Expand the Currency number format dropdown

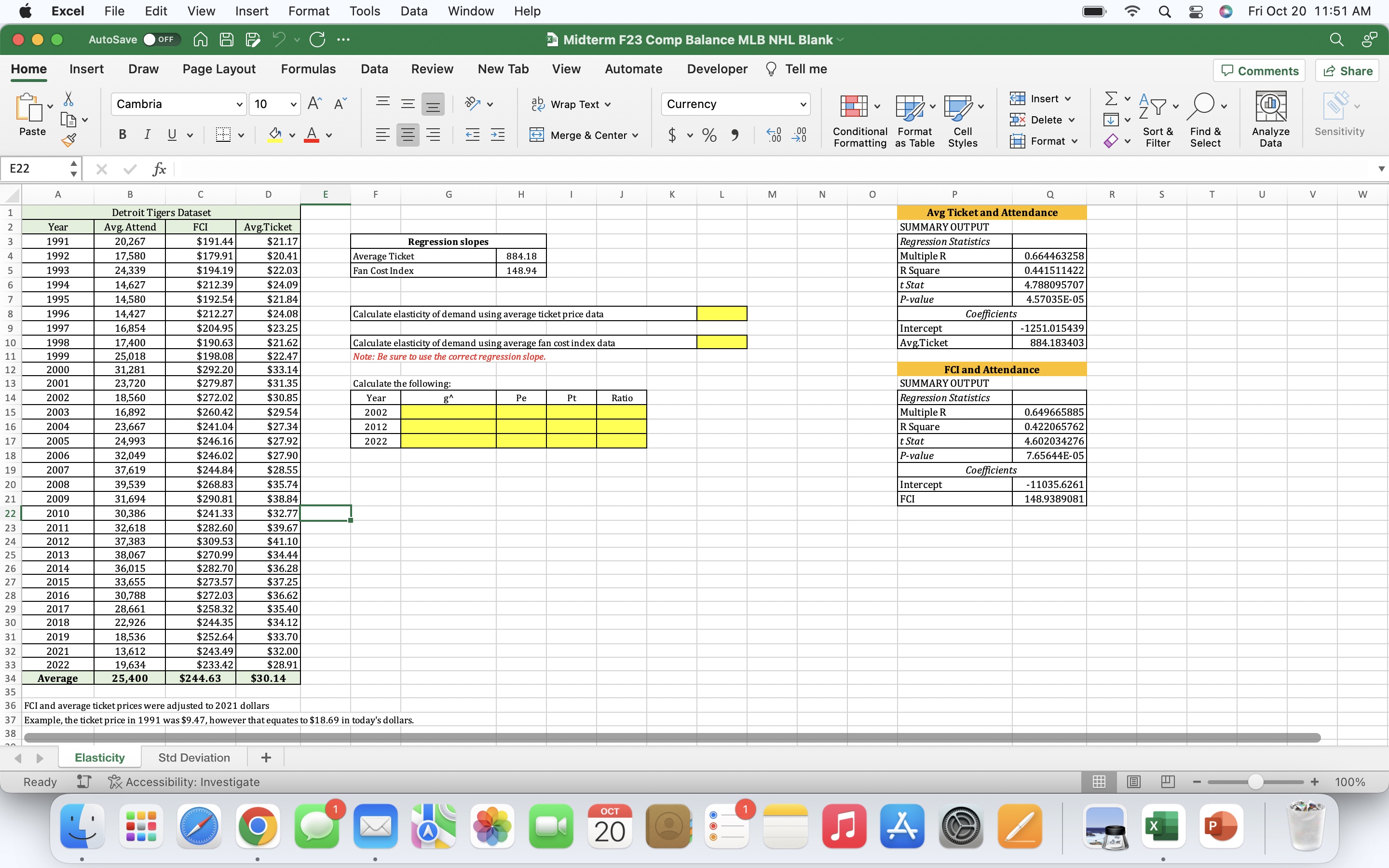click(x=803, y=105)
